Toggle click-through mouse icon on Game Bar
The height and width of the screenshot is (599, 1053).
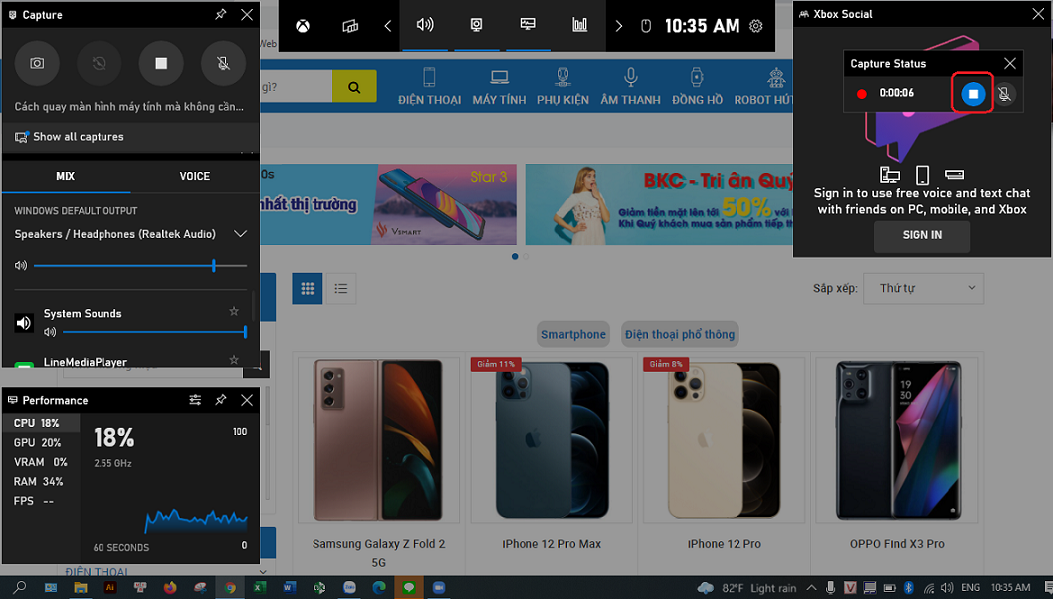646,26
